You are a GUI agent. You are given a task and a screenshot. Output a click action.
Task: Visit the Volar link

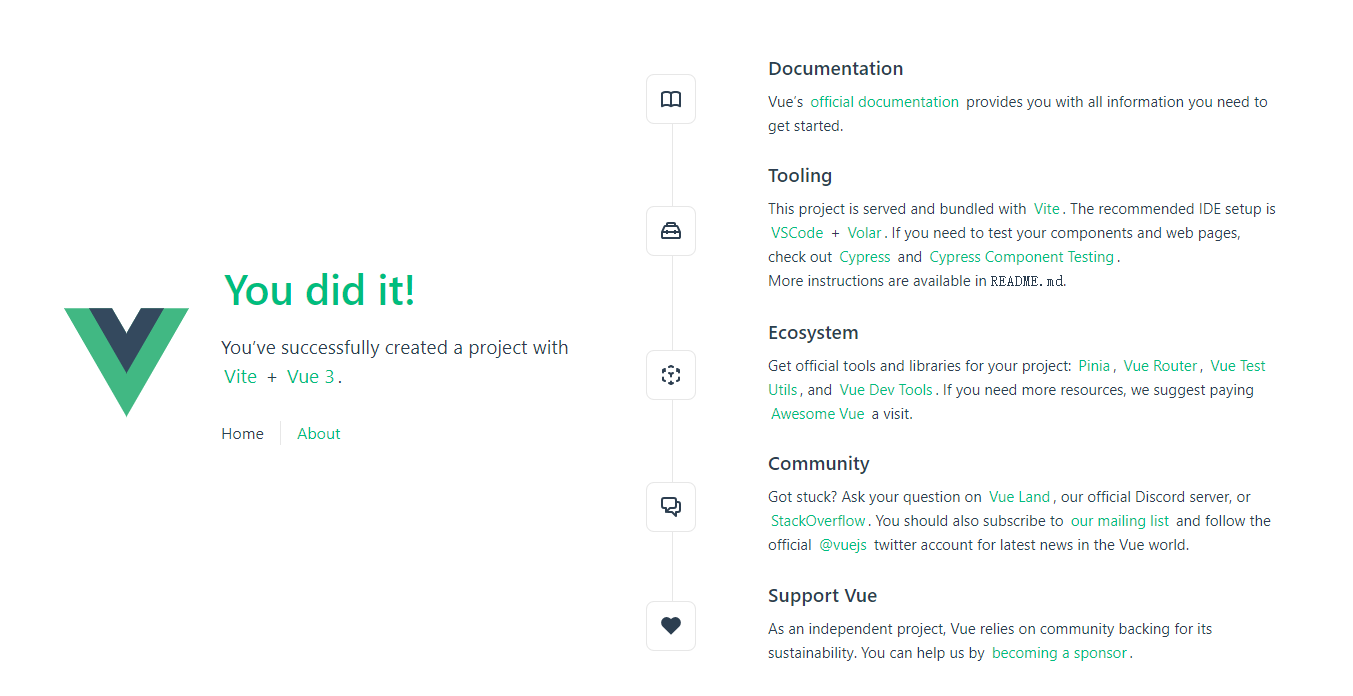(x=864, y=233)
